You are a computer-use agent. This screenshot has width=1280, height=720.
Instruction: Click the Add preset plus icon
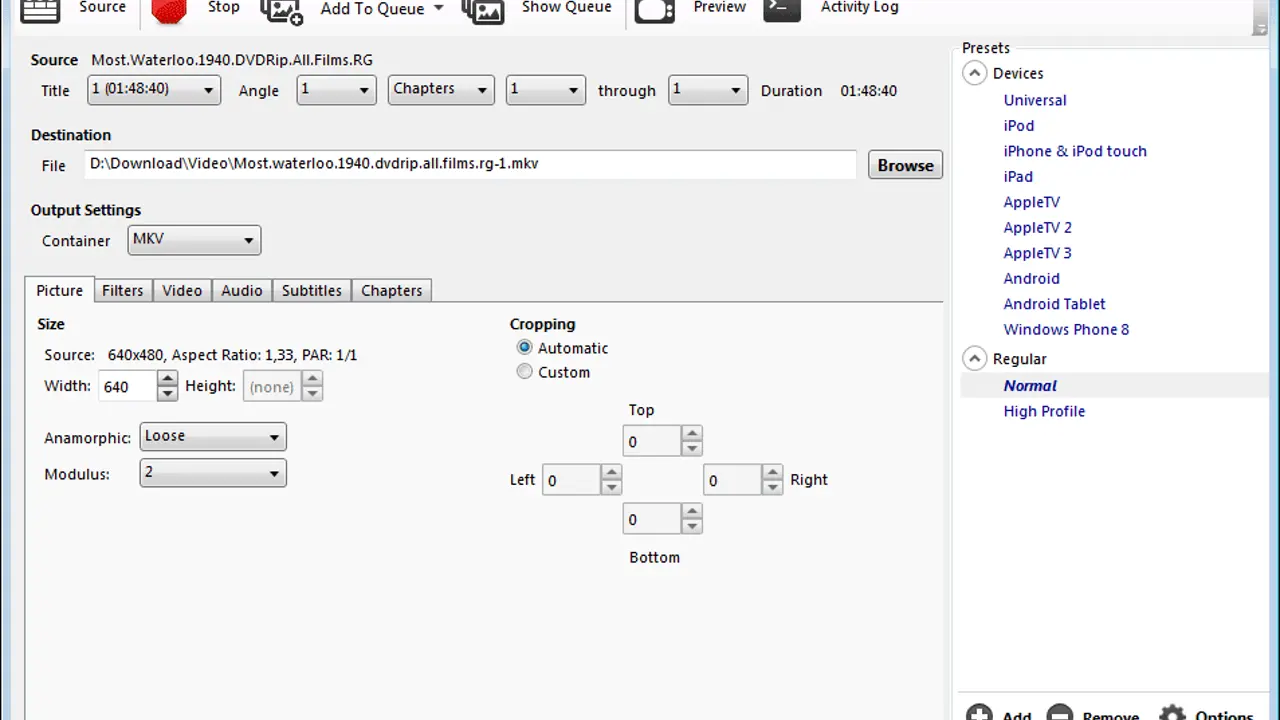pyautogui.click(x=979, y=712)
